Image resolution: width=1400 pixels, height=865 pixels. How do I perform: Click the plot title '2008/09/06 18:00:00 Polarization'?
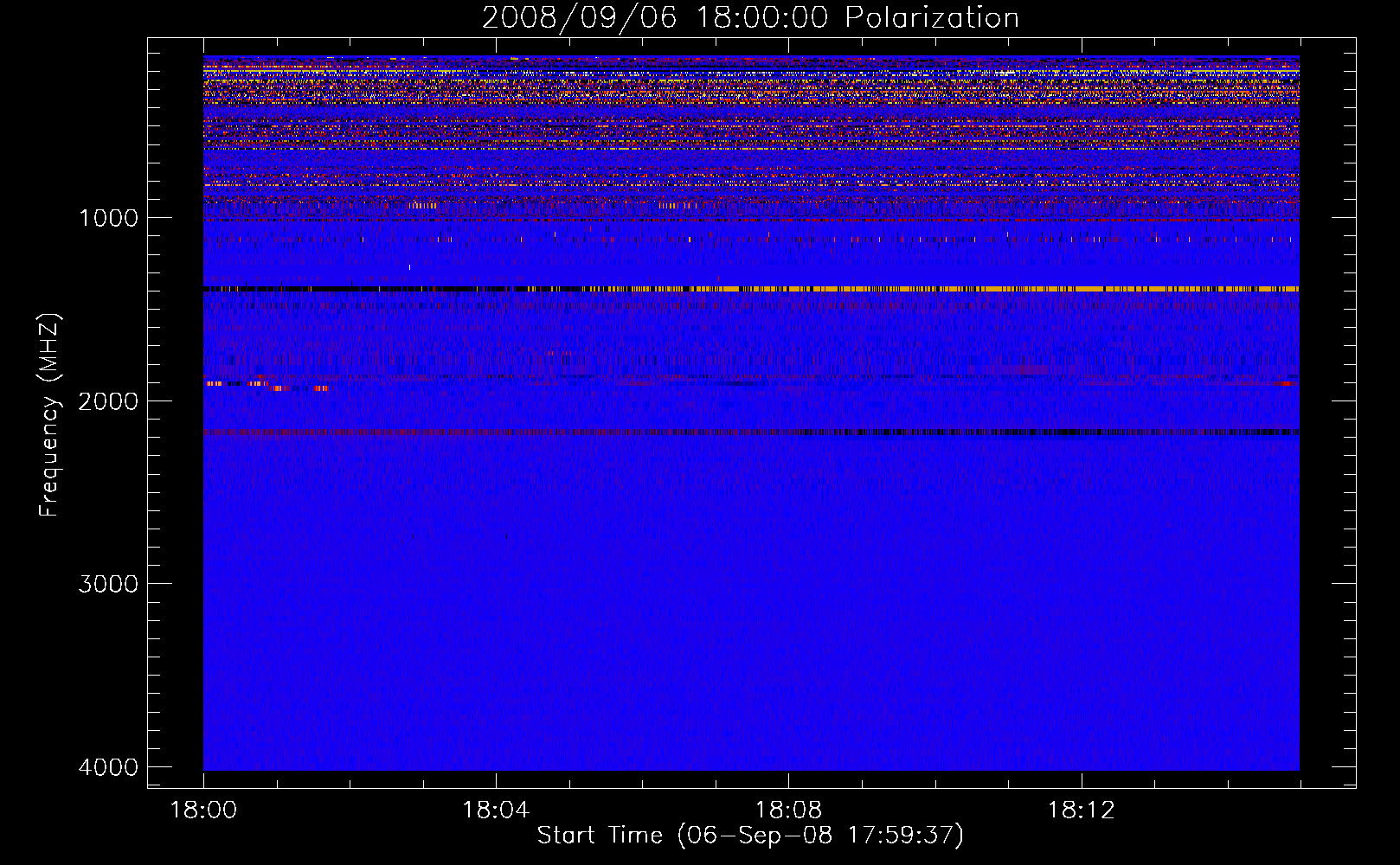750,18
